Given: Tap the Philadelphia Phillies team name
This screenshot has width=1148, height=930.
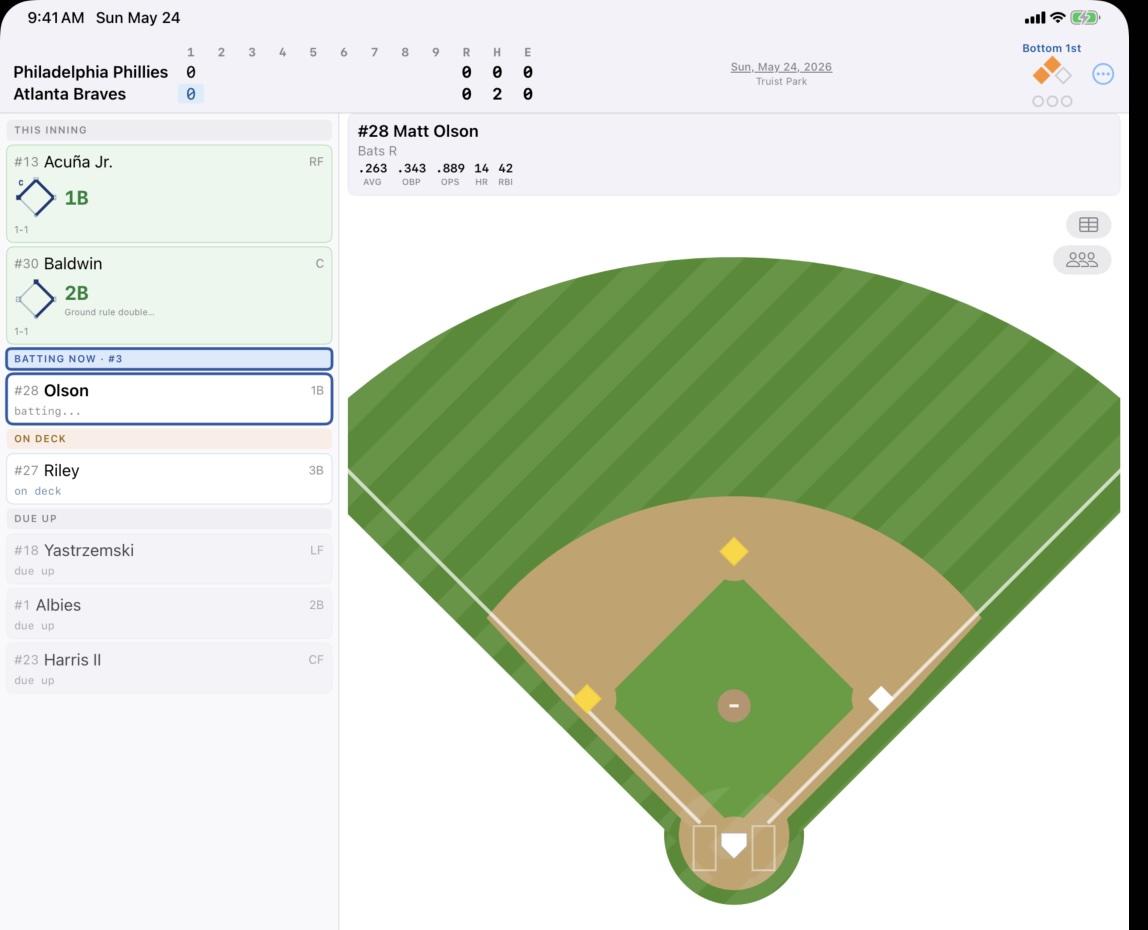Looking at the screenshot, I should pos(91,72).
